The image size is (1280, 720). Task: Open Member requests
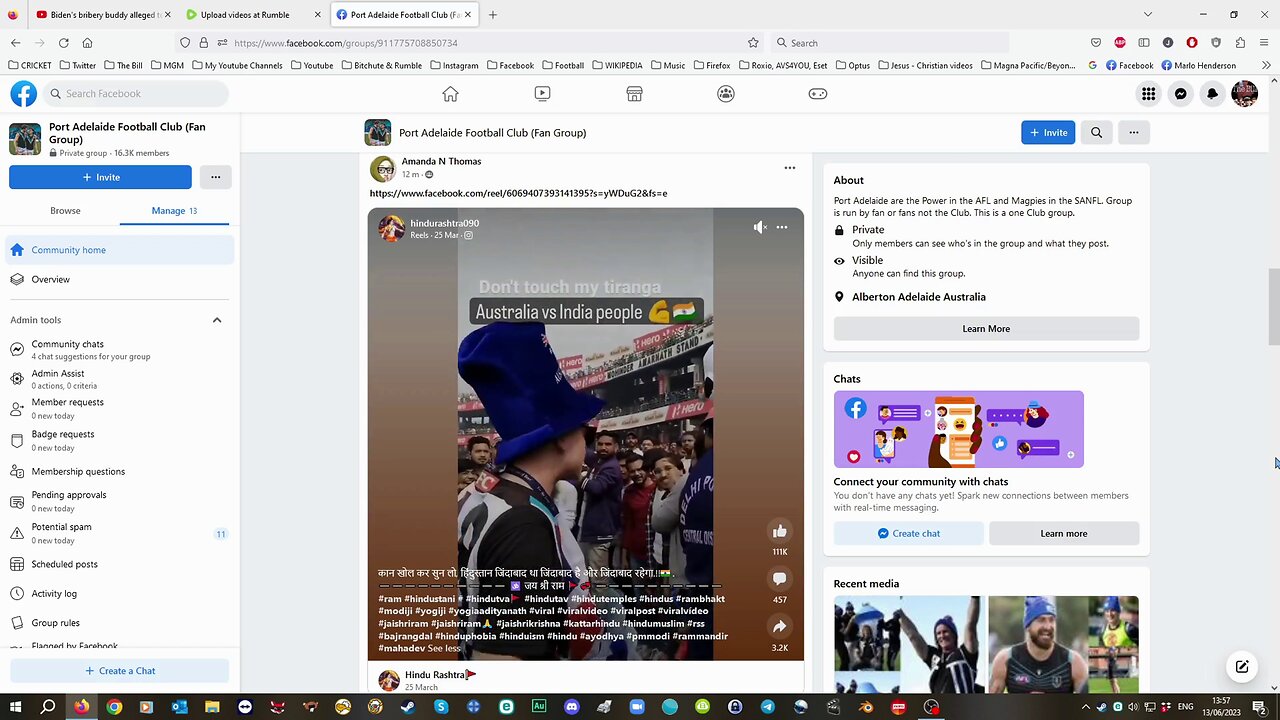(120, 408)
